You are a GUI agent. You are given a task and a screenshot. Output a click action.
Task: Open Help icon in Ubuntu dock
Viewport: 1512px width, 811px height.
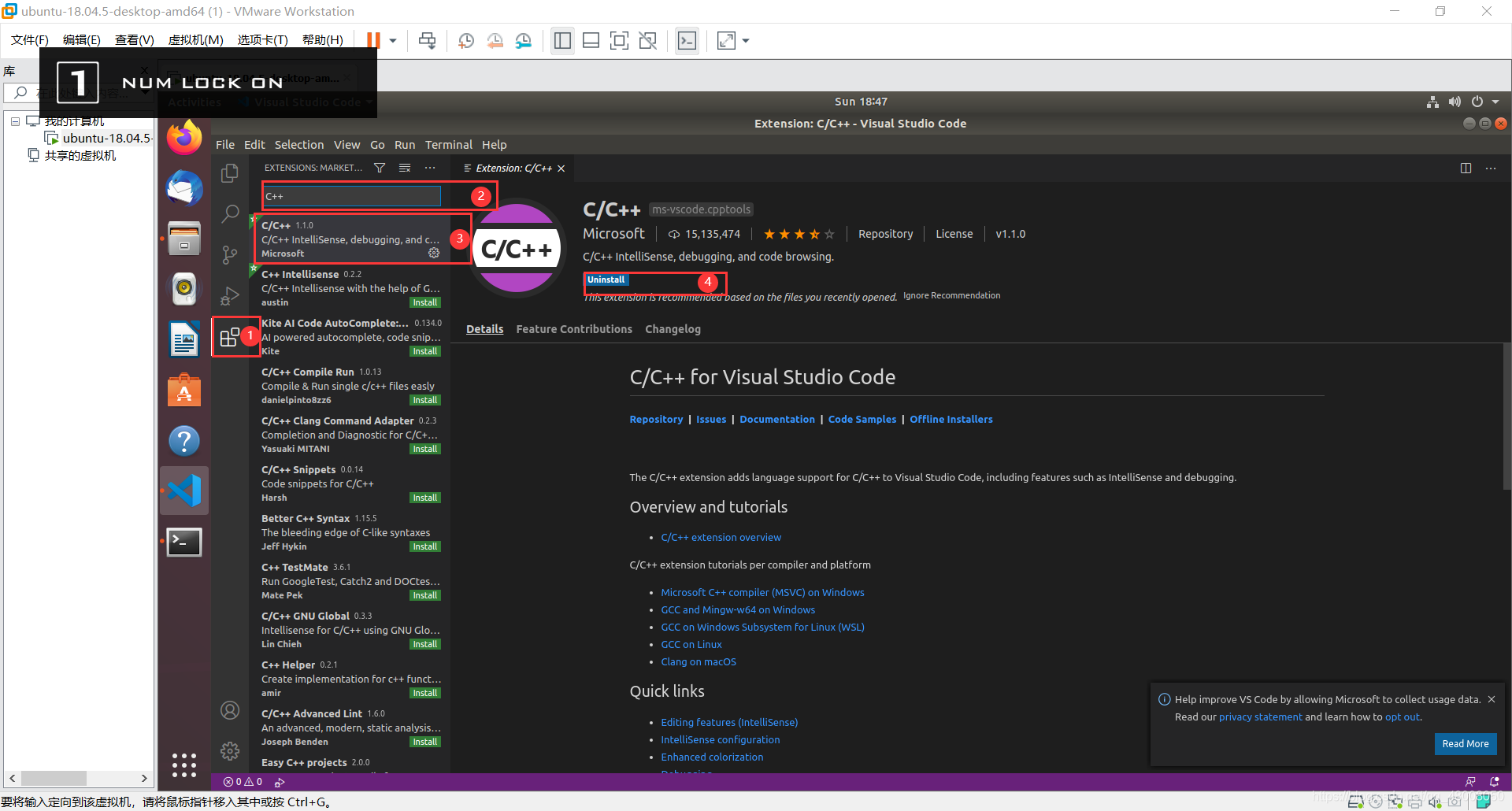point(184,441)
